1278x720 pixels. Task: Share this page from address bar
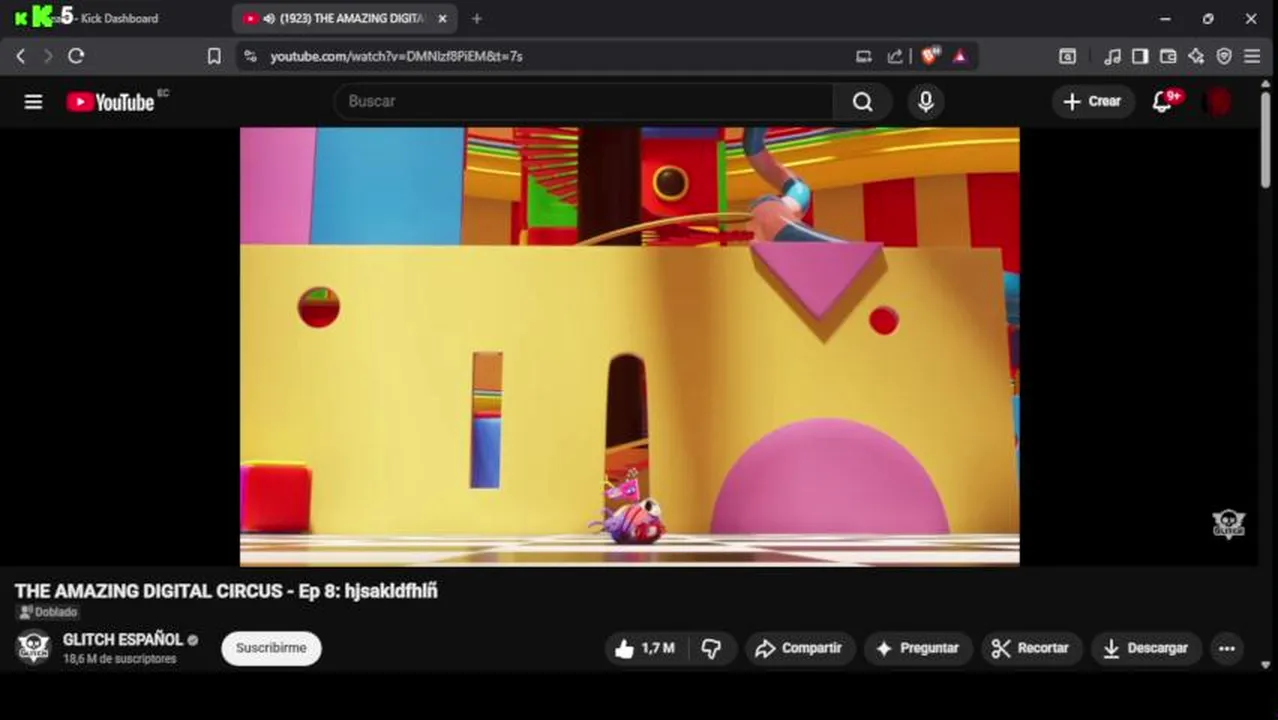895,56
